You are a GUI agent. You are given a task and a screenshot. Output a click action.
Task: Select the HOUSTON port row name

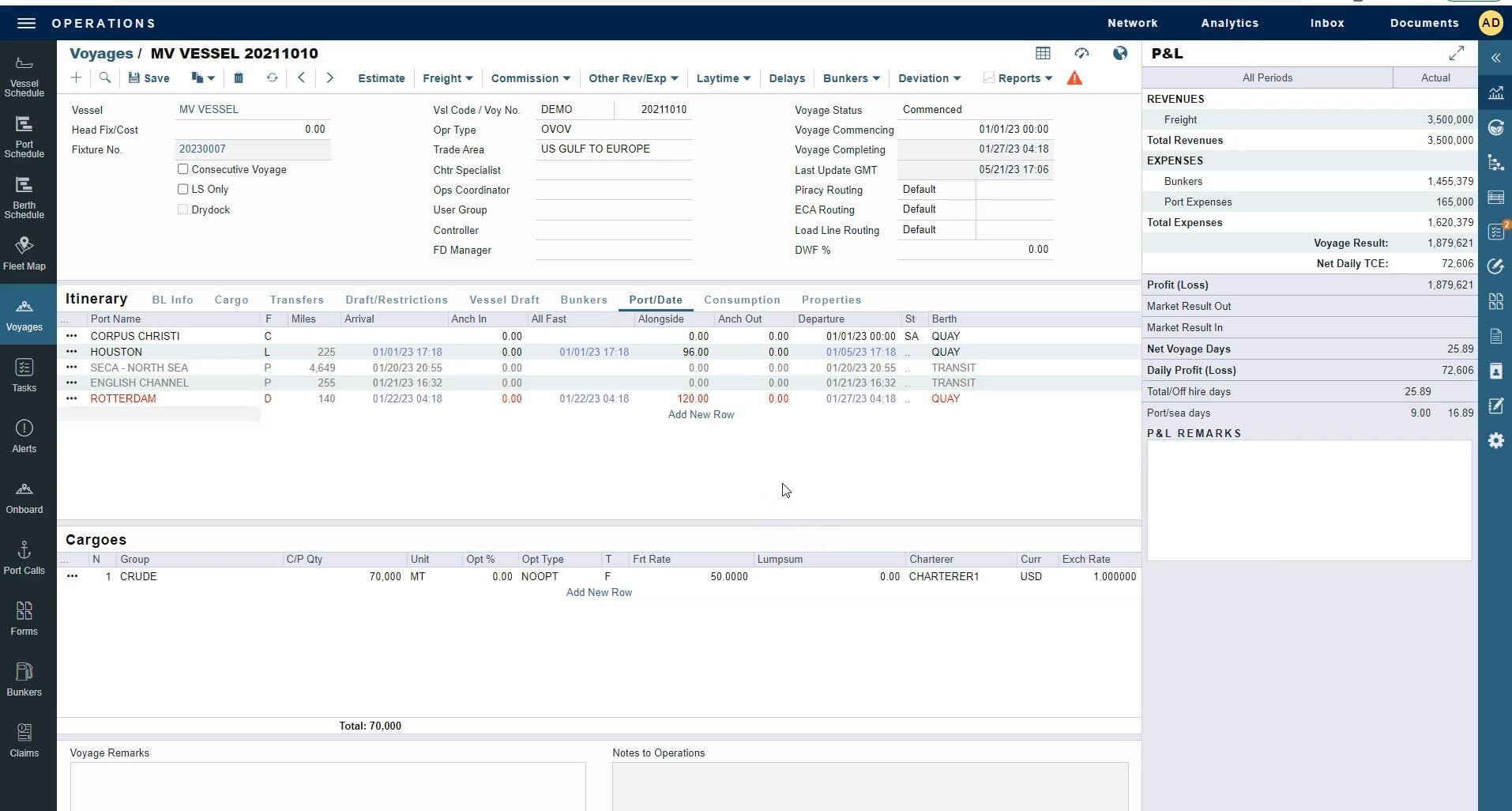click(x=116, y=352)
